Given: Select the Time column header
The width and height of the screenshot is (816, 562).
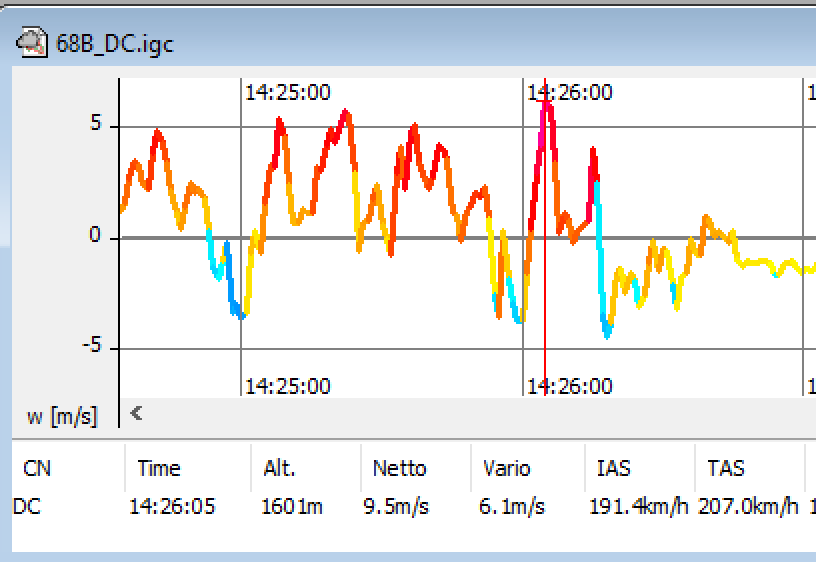Looking at the screenshot, I should click(x=159, y=468).
